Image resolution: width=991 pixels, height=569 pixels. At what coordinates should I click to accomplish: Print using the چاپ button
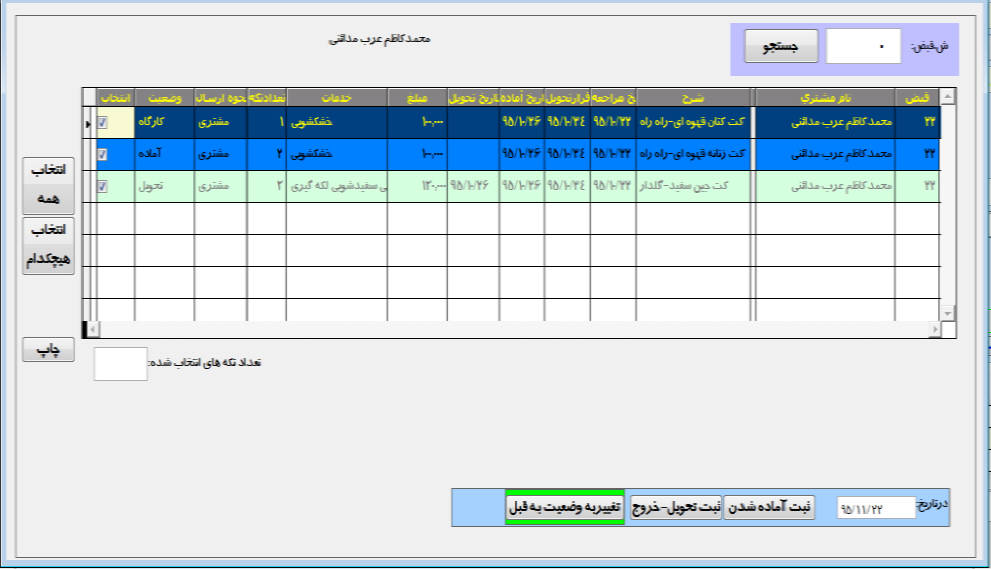pyautogui.click(x=49, y=350)
